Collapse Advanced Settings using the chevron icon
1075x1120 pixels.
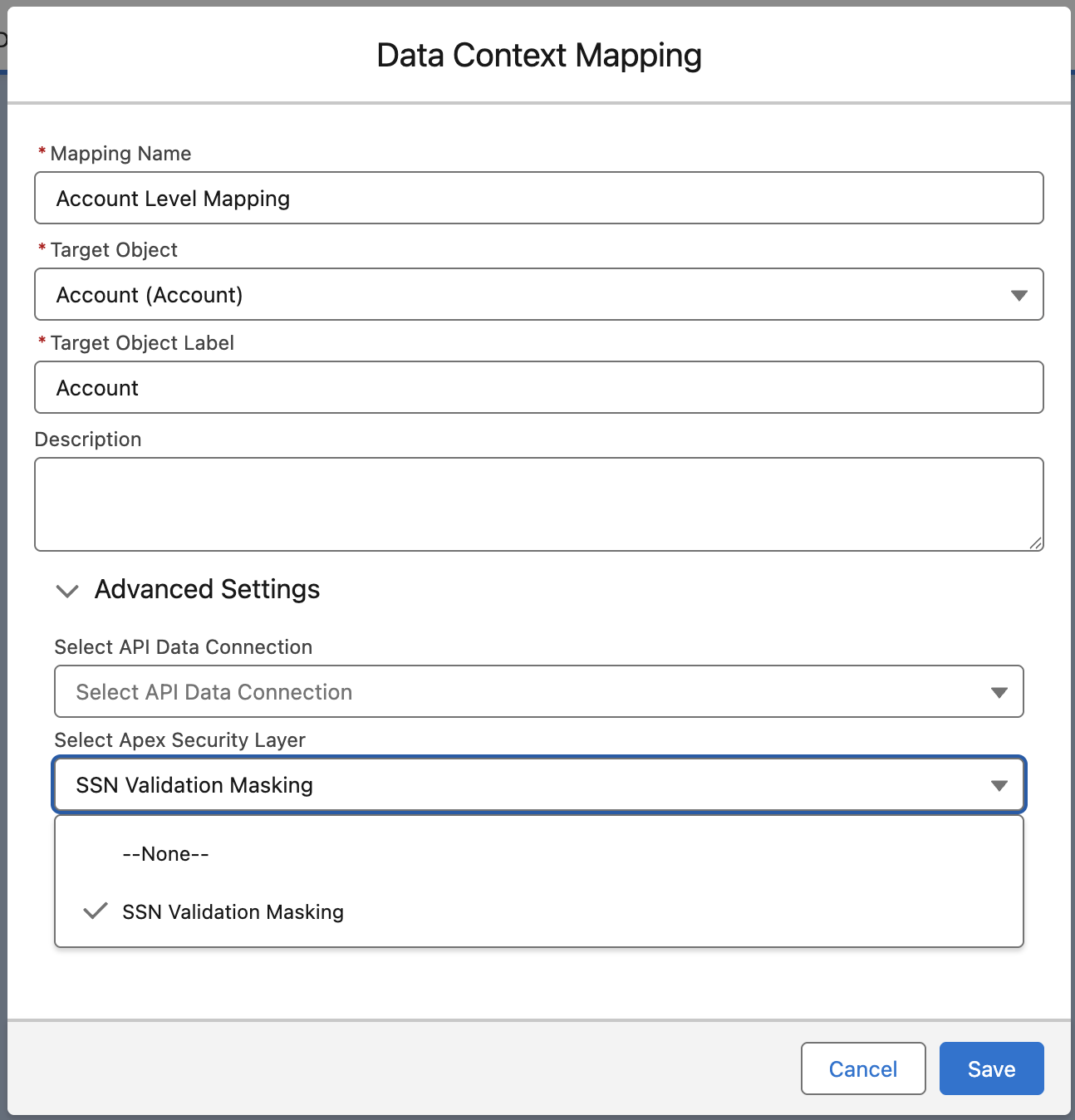click(x=66, y=591)
